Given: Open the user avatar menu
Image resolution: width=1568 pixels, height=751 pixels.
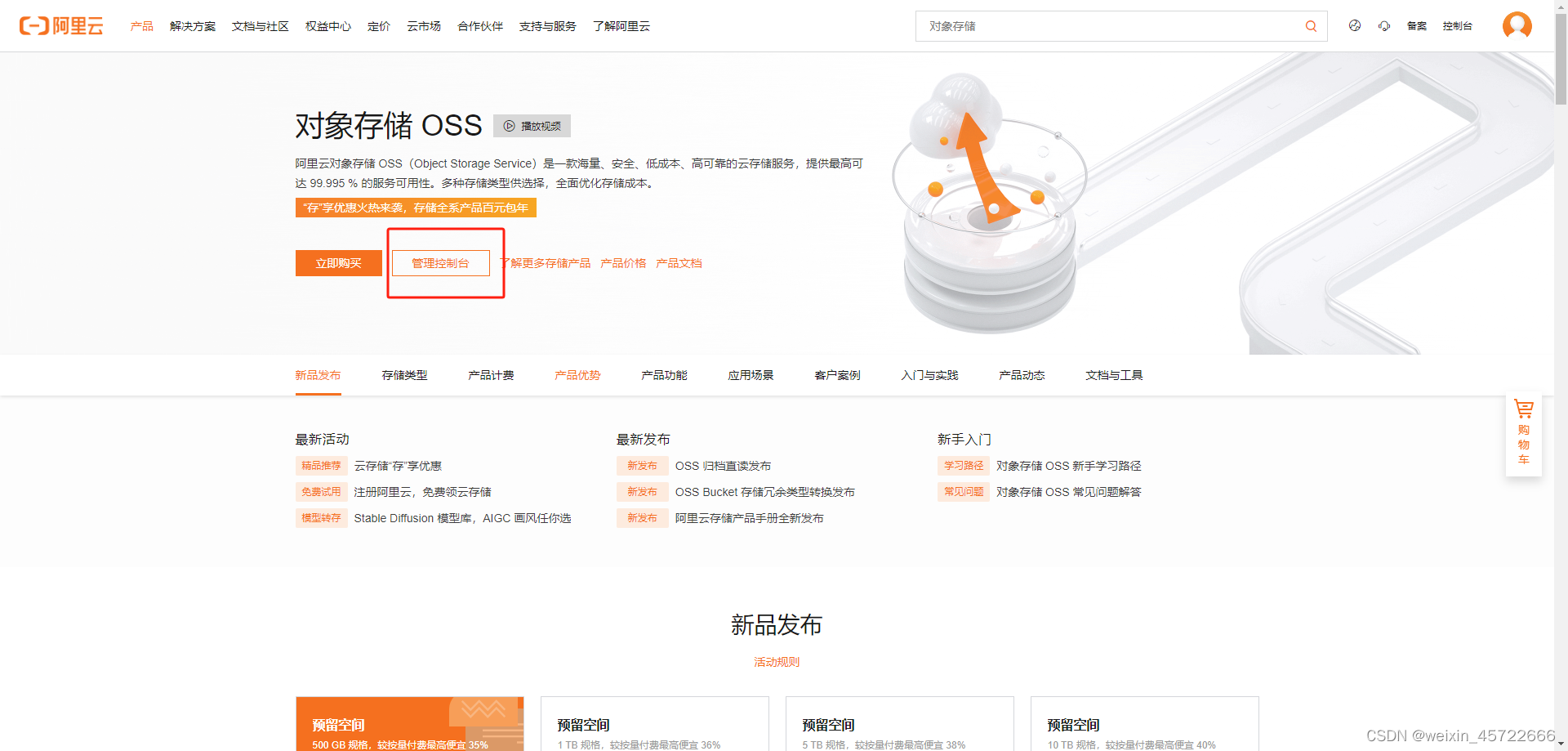Looking at the screenshot, I should click(x=1517, y=25).
